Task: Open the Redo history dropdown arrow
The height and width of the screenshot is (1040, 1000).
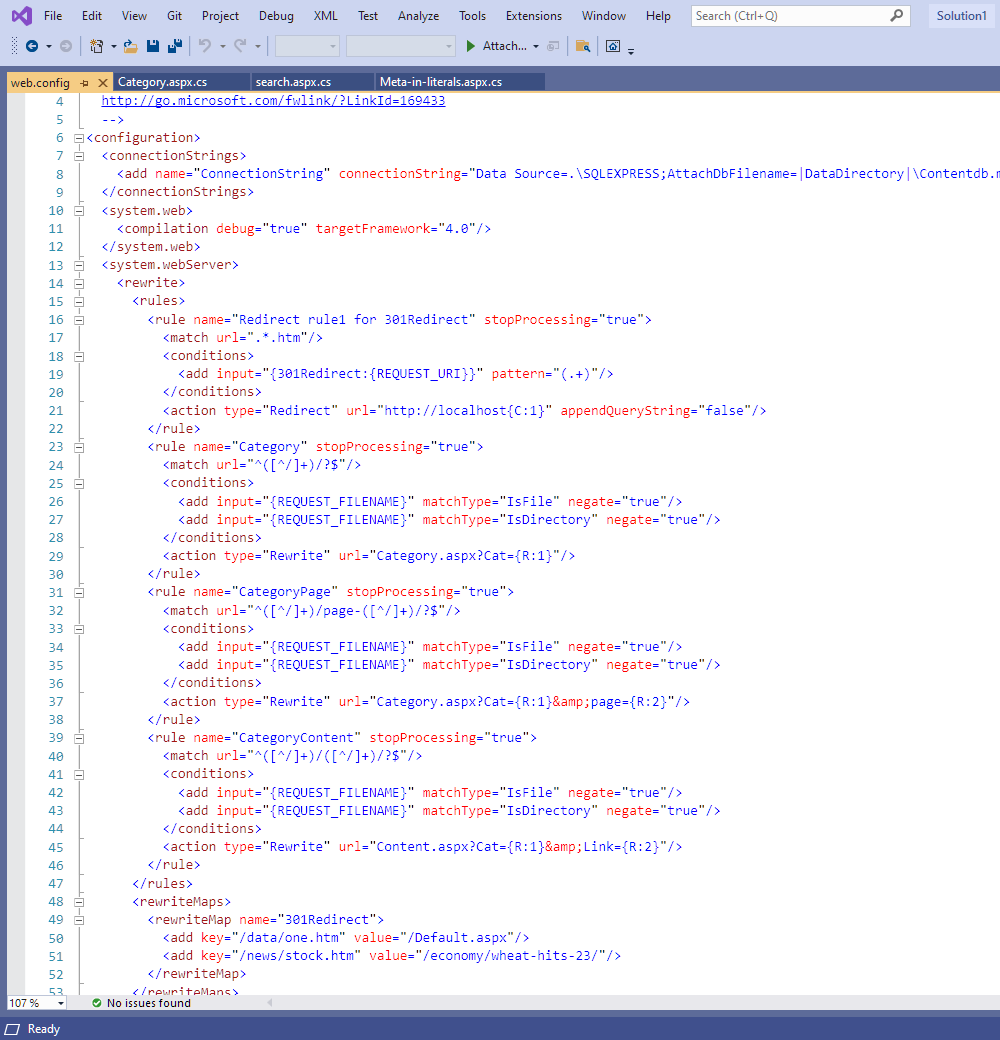Action: [258, 46]
